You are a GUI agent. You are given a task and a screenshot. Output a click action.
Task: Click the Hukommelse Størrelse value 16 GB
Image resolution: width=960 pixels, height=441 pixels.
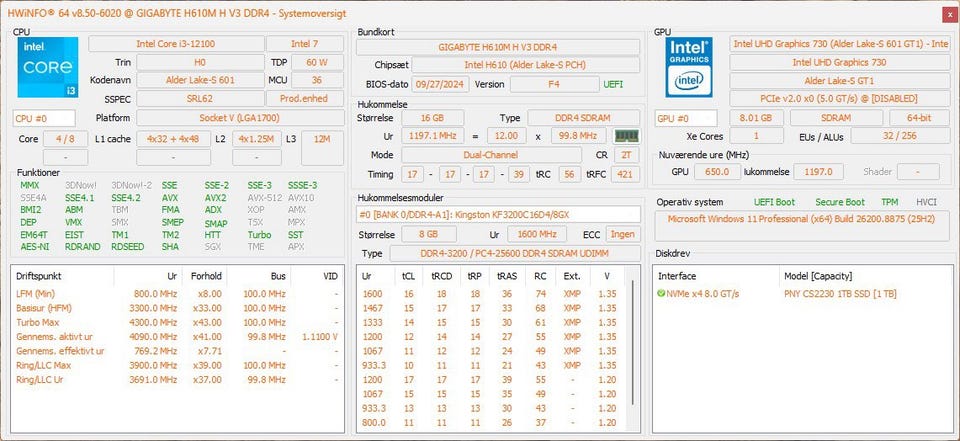tap(432, 118)
